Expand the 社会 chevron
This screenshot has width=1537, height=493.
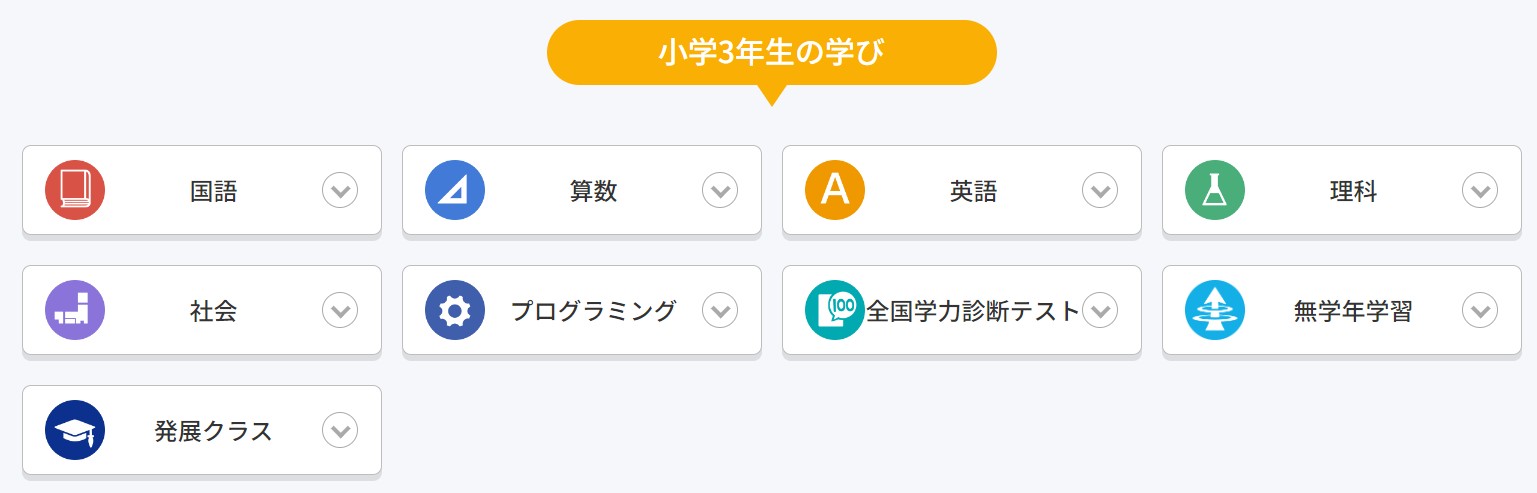click(x=340, y=311)
